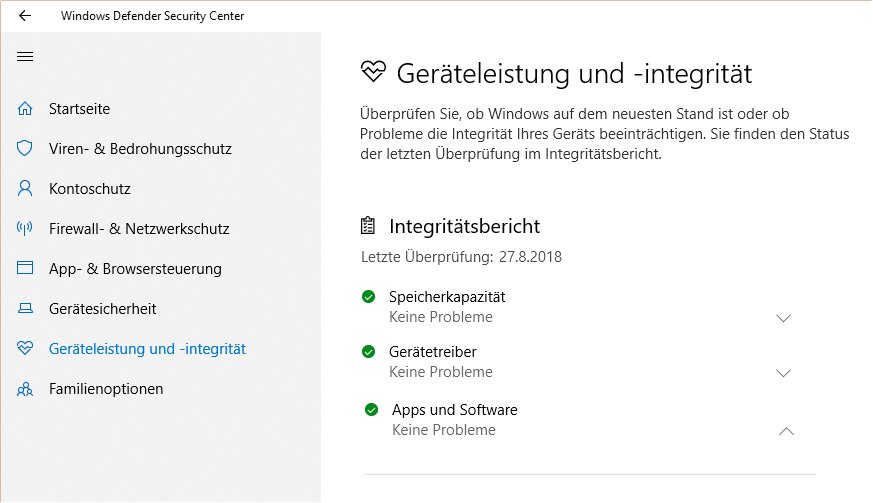Click the heart icon beside Geräteleistung sidebar entry
This screenshot has height=503, width=873.
pos(25,348)
